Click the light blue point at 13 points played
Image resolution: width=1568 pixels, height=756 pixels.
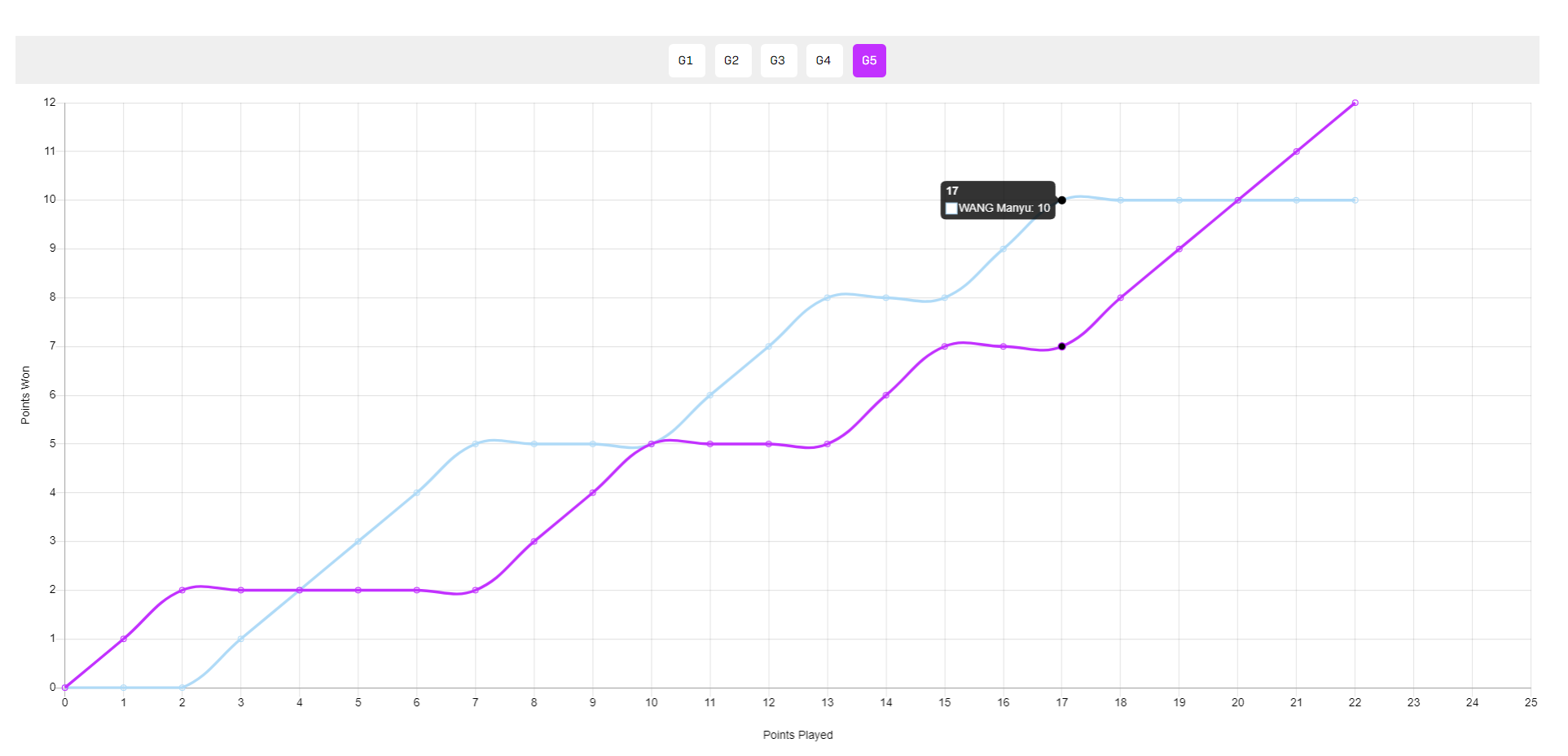pyautogui.click(x=828, y=297)
